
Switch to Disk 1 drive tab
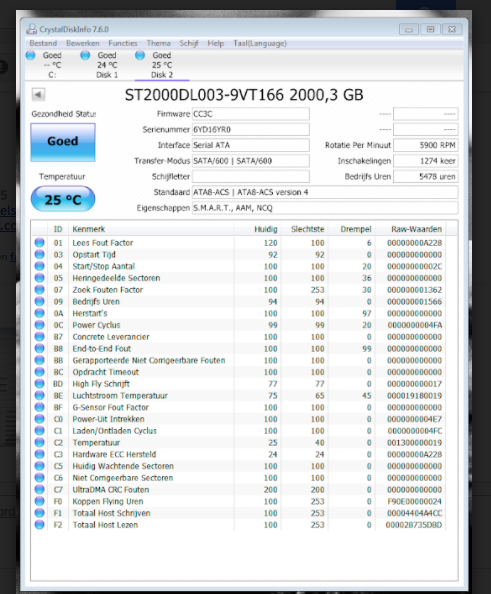tap(107, 65)
